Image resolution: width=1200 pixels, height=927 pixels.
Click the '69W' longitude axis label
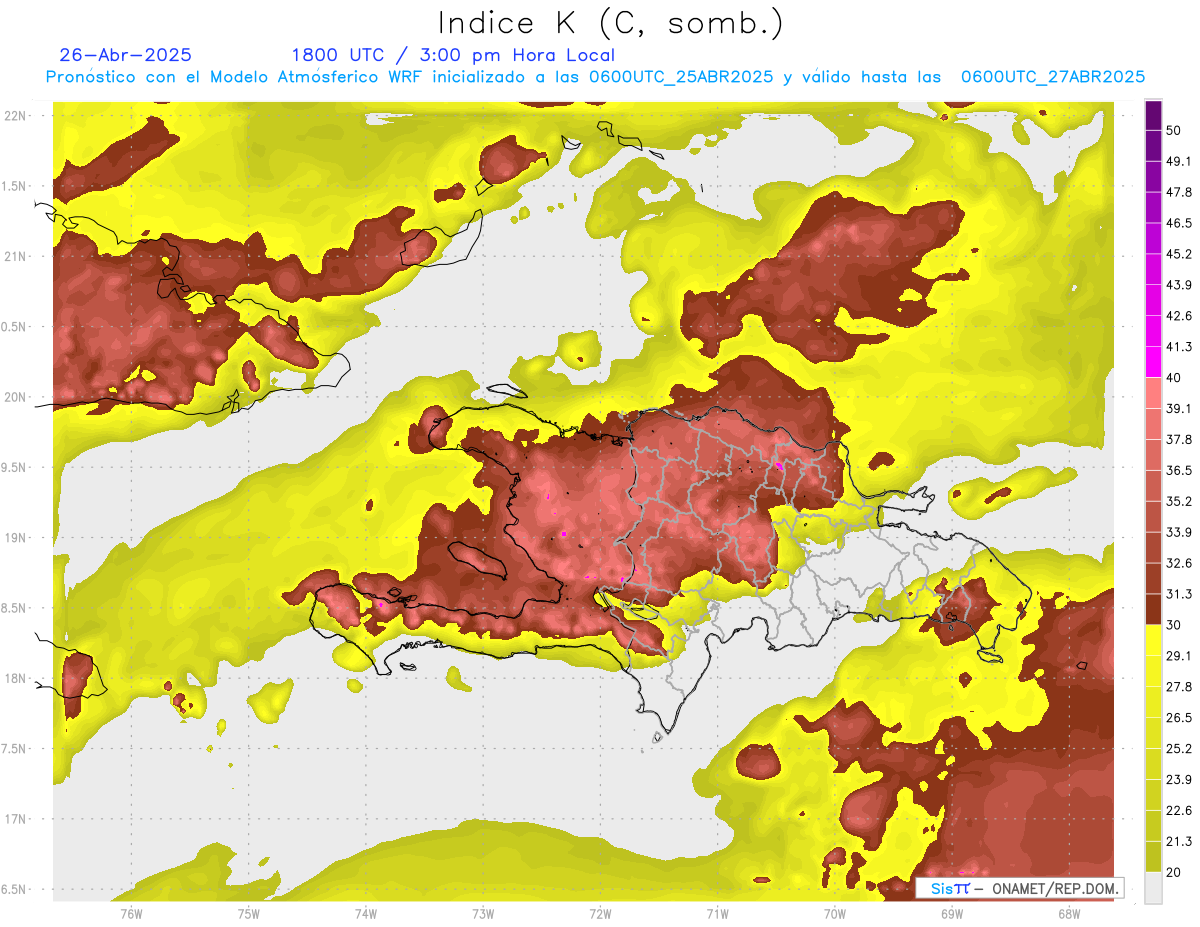[x=951, y=913]
